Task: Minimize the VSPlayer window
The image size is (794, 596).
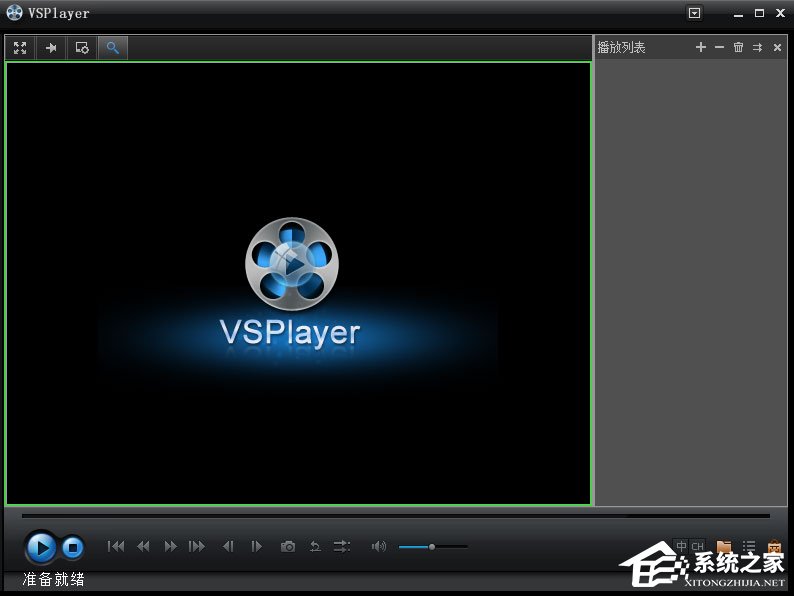Action: [738, 14]
